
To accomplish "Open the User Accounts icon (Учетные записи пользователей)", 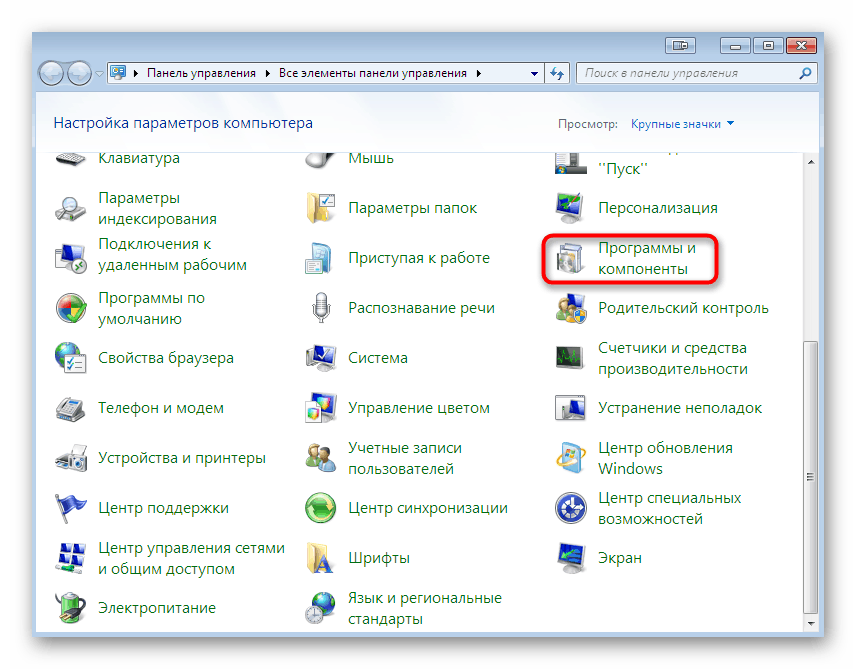I will pyautogui.click(x=320, y=458).
